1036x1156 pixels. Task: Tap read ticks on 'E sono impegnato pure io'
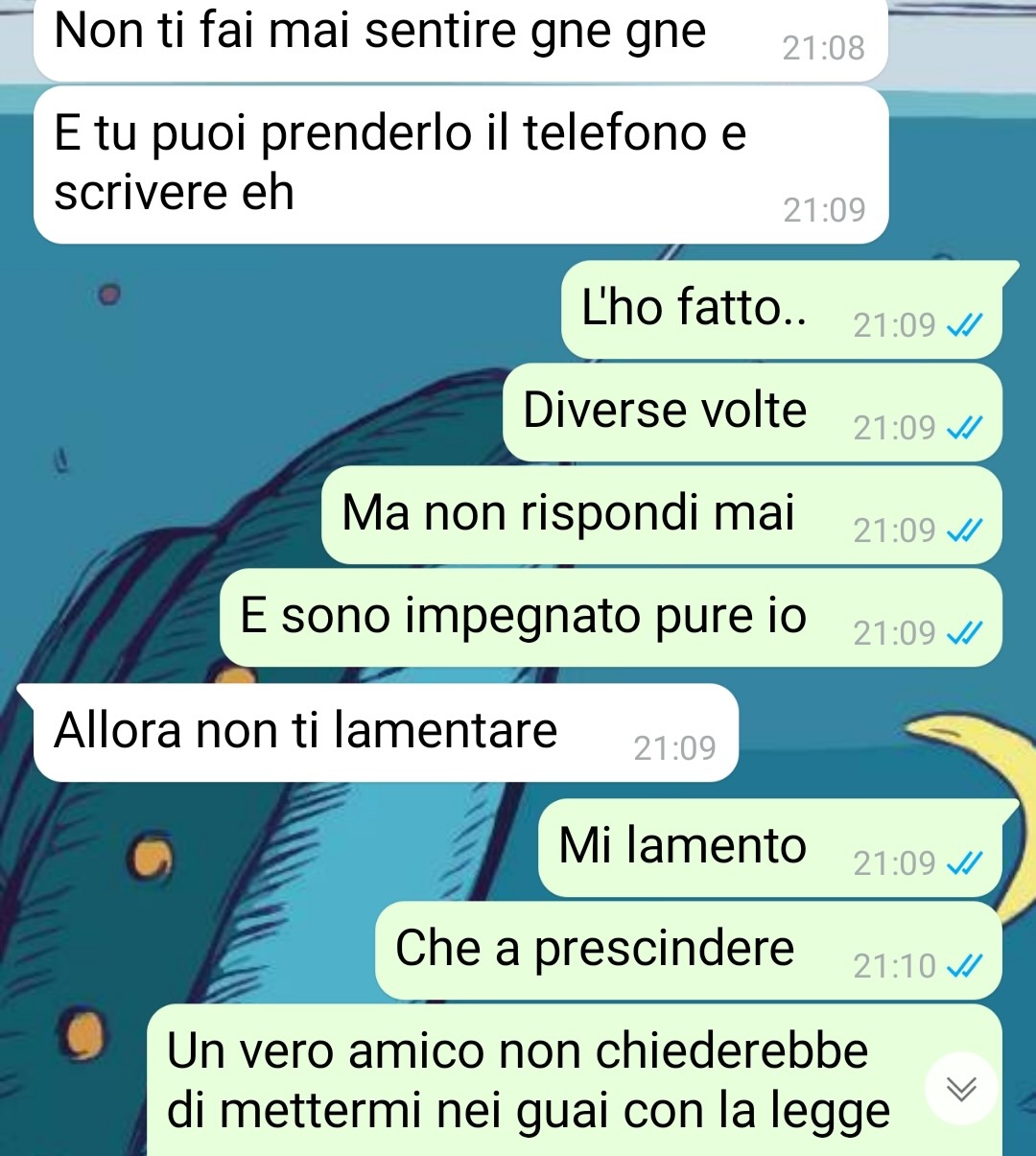[964, 634]
